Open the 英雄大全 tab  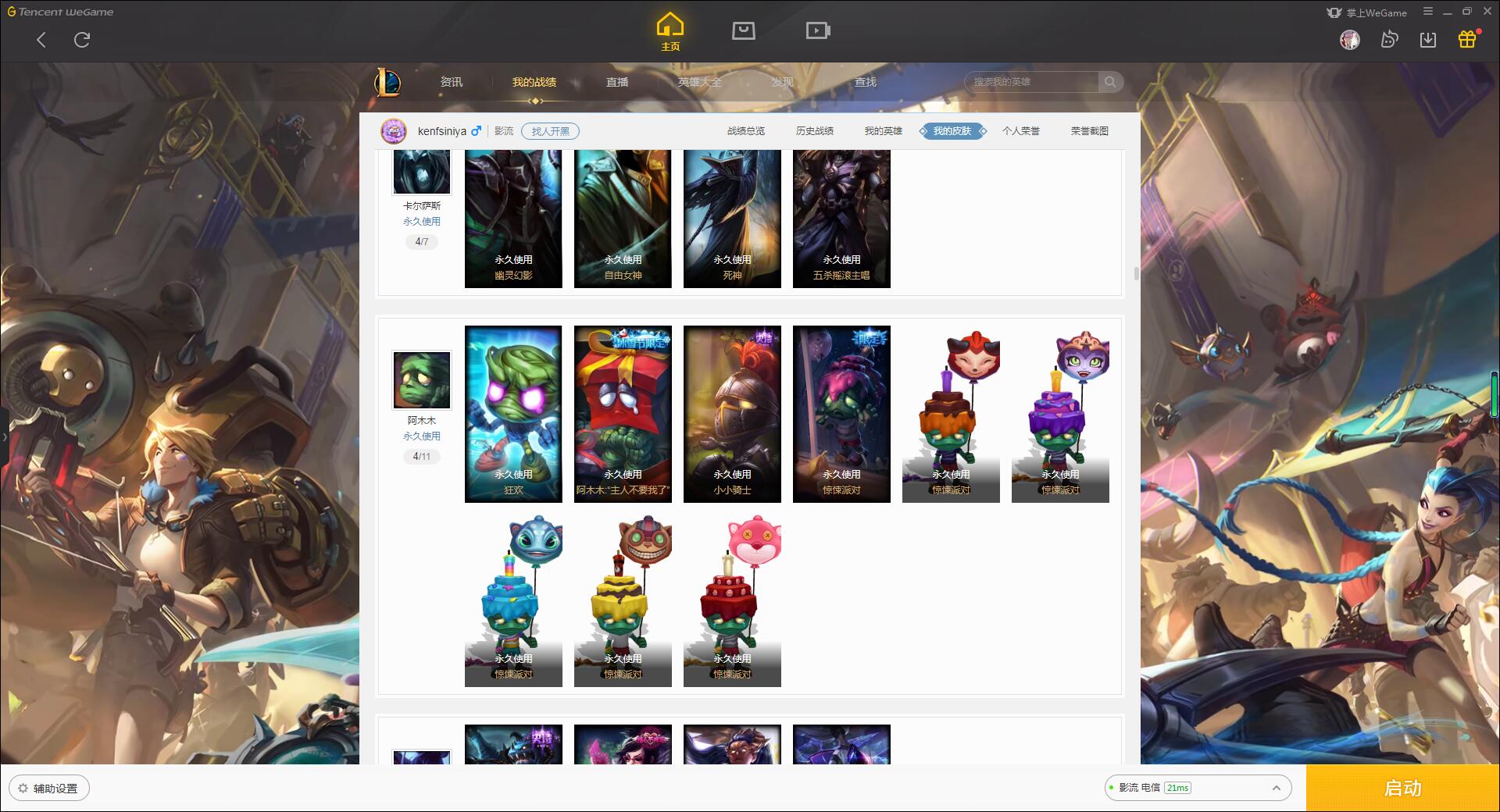tap(700, 82)
